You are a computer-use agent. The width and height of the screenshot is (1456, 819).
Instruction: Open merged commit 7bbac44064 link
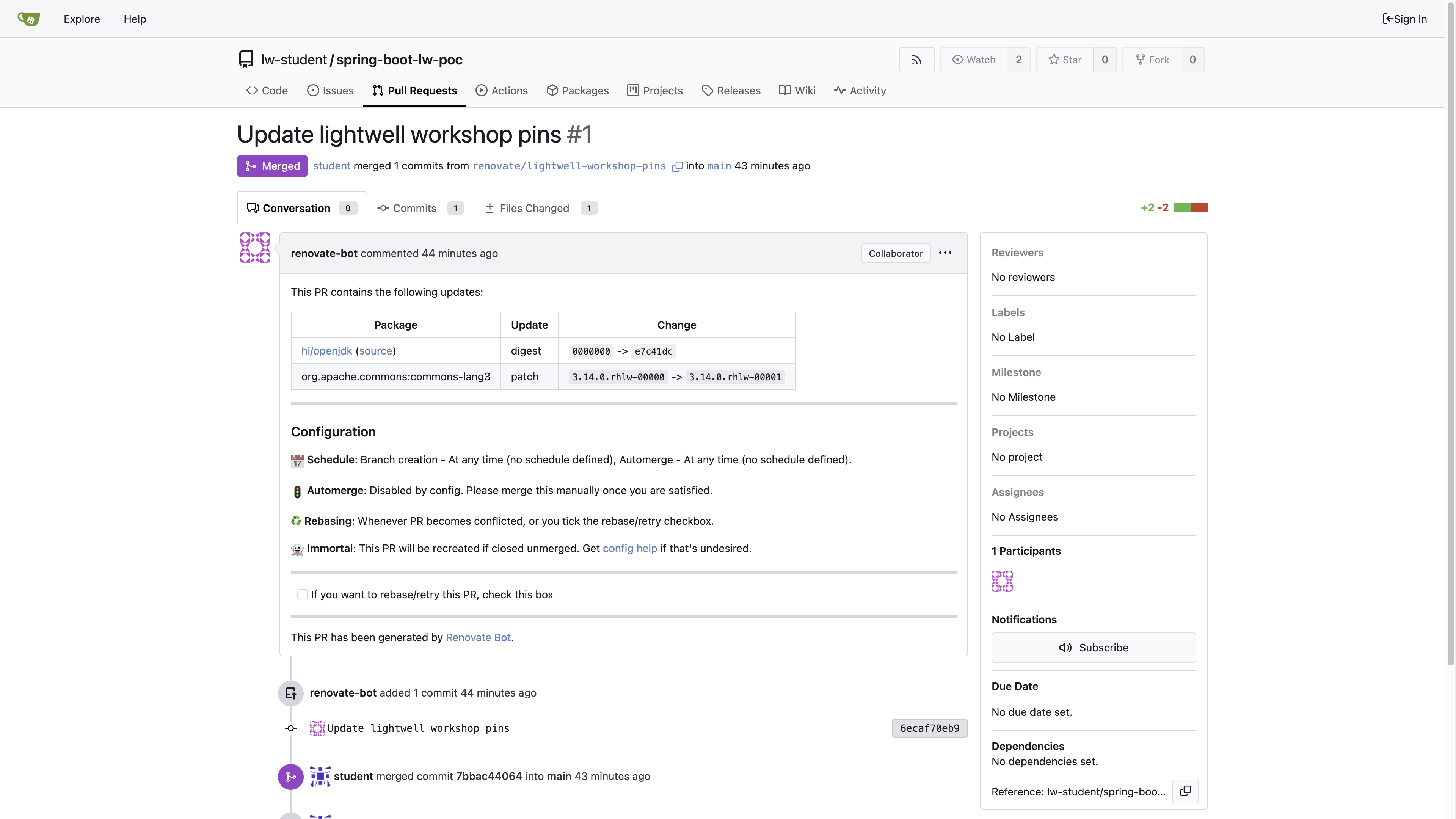coord(489,776)
